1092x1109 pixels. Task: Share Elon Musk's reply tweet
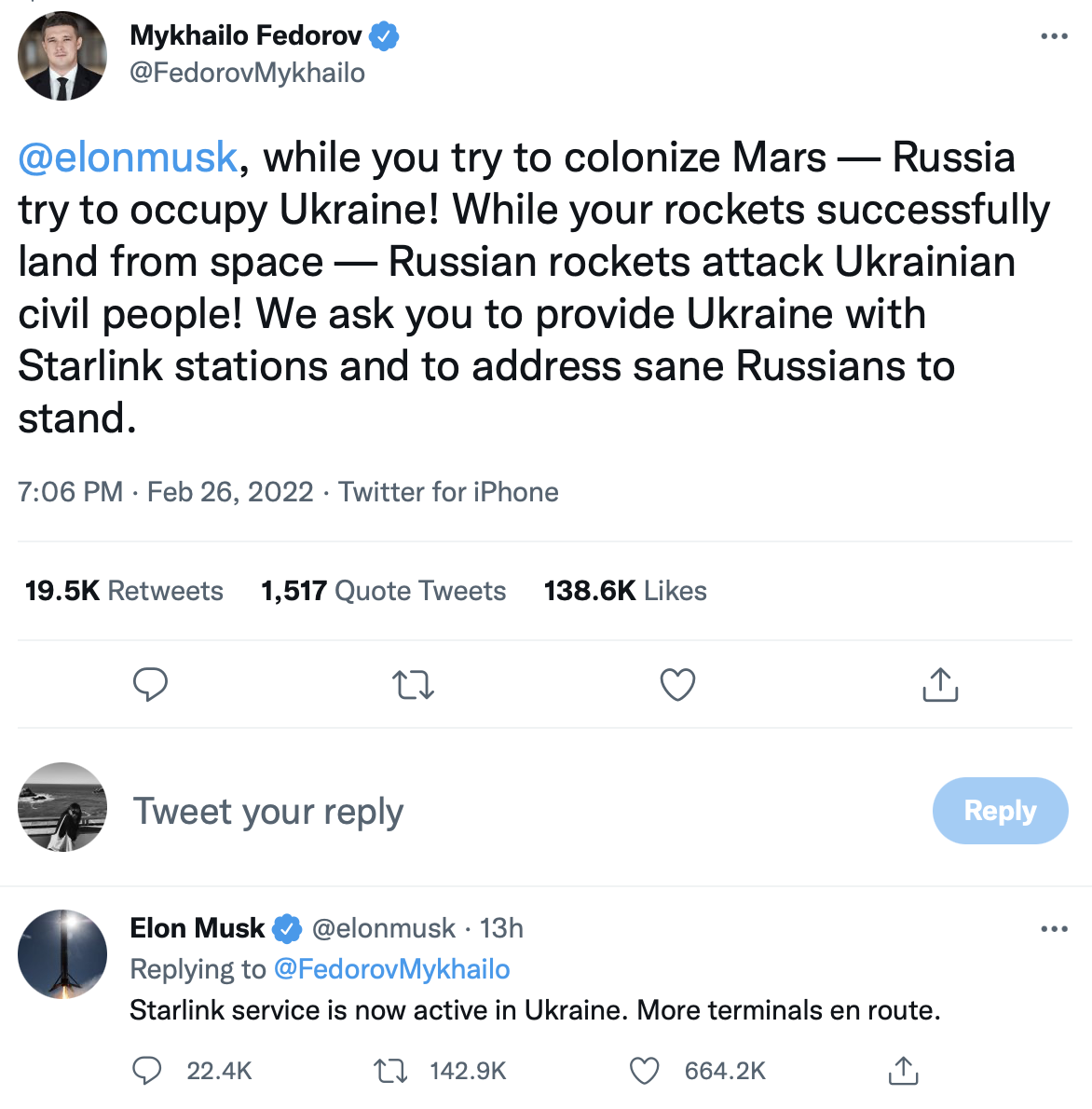[903, 1070]
